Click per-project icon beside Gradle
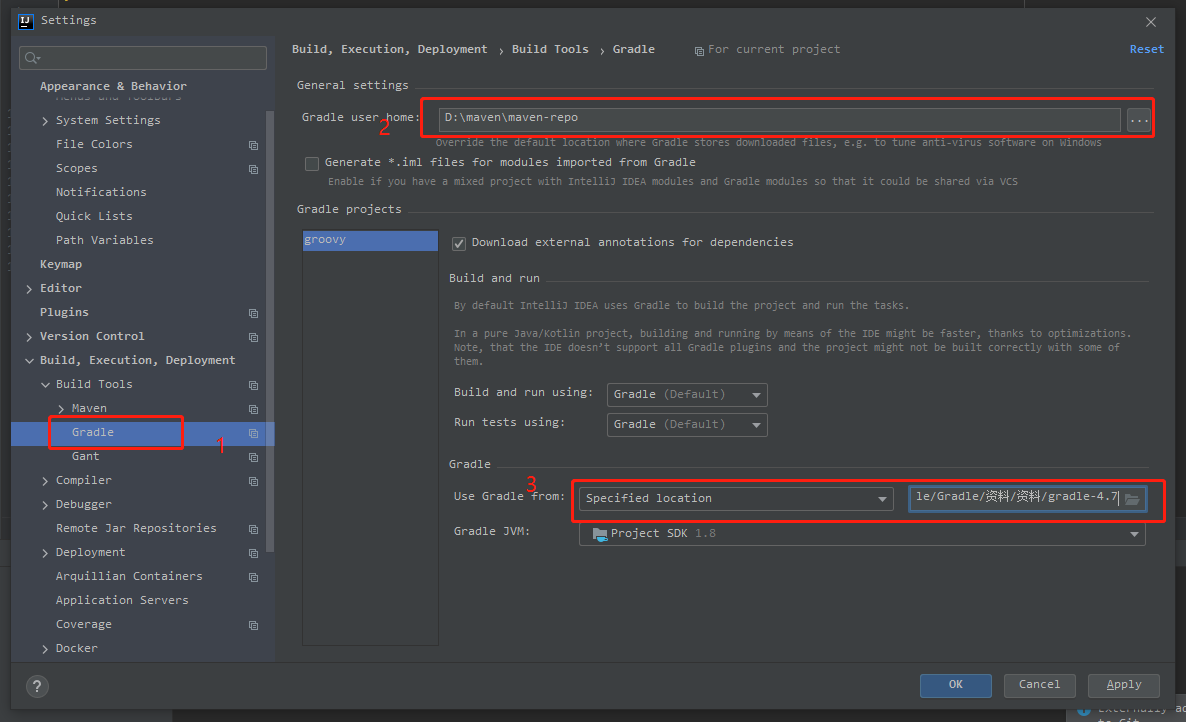This screenshot has width=1186, height=722. pyautogui.click(x=253, y=433)
